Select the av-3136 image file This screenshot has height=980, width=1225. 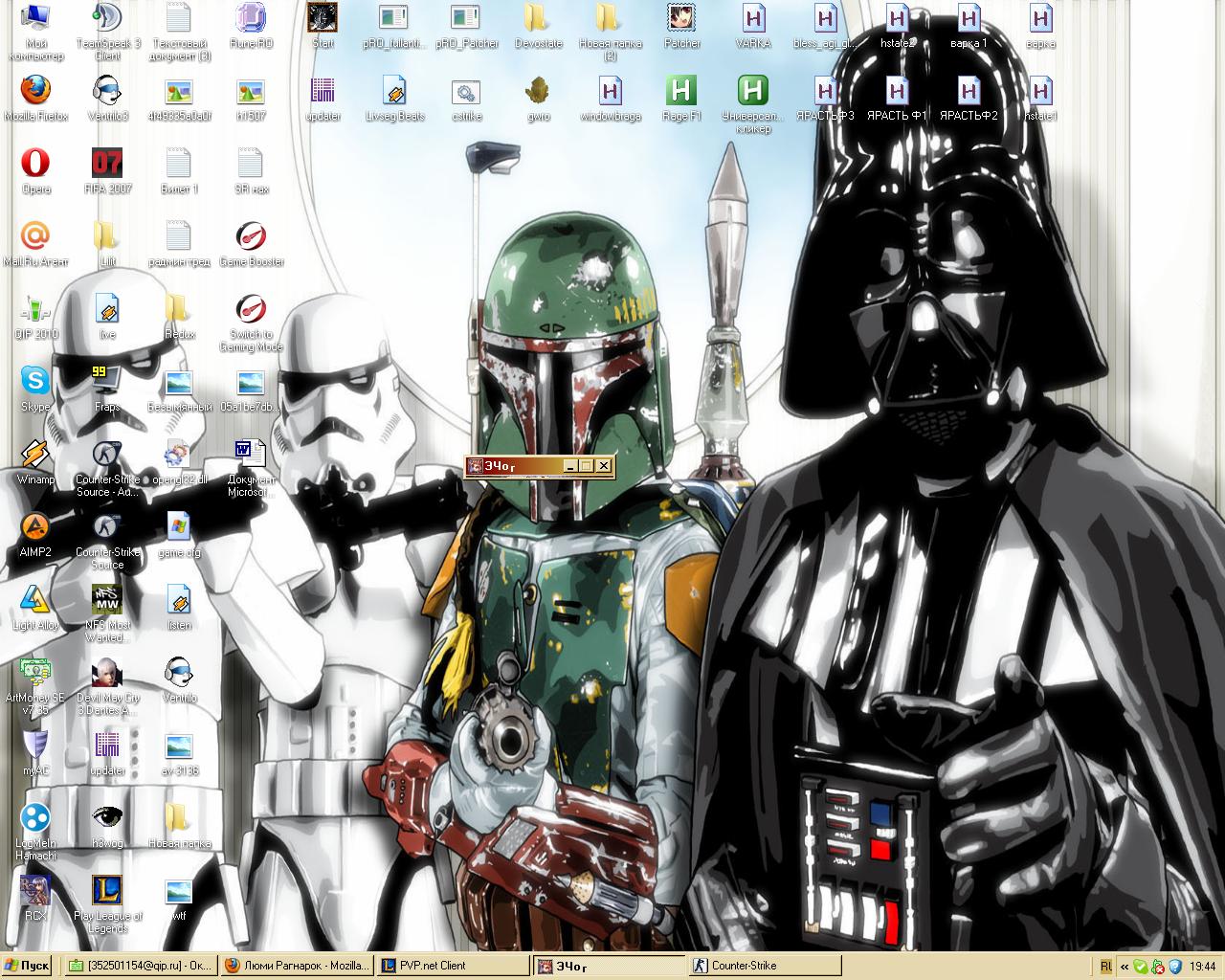tap(179, 753)
